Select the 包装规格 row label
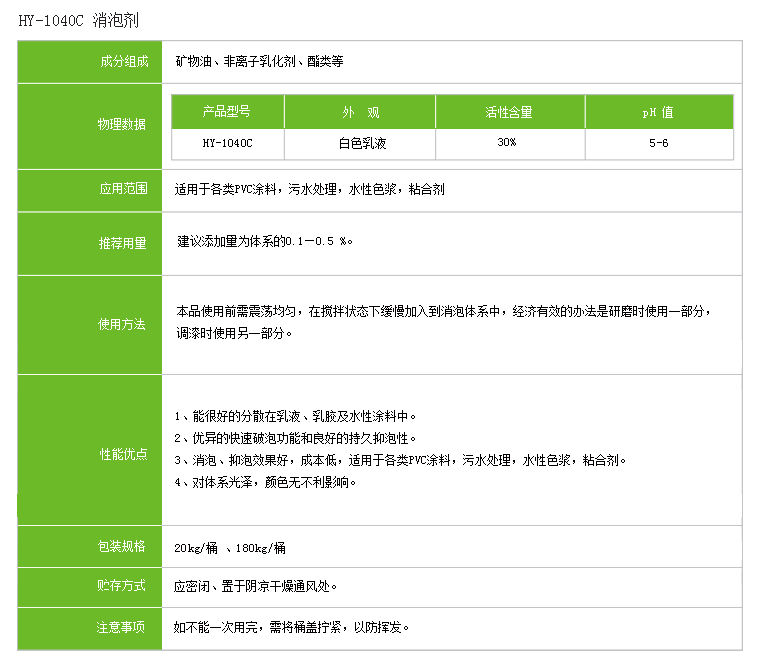Viewport: 760px width, 669px height. [x=121, y=547]
